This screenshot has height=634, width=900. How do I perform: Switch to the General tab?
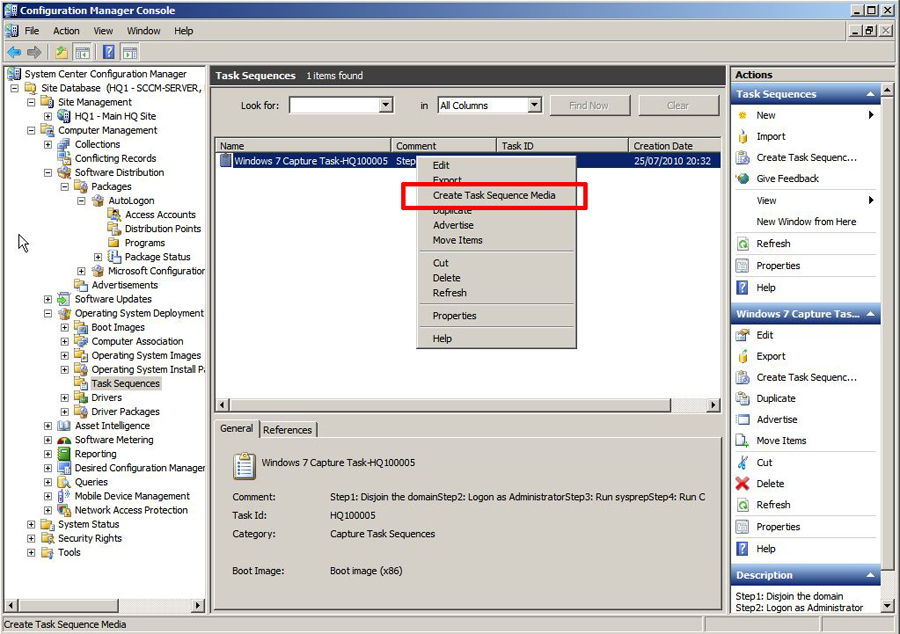click(236, 429)
